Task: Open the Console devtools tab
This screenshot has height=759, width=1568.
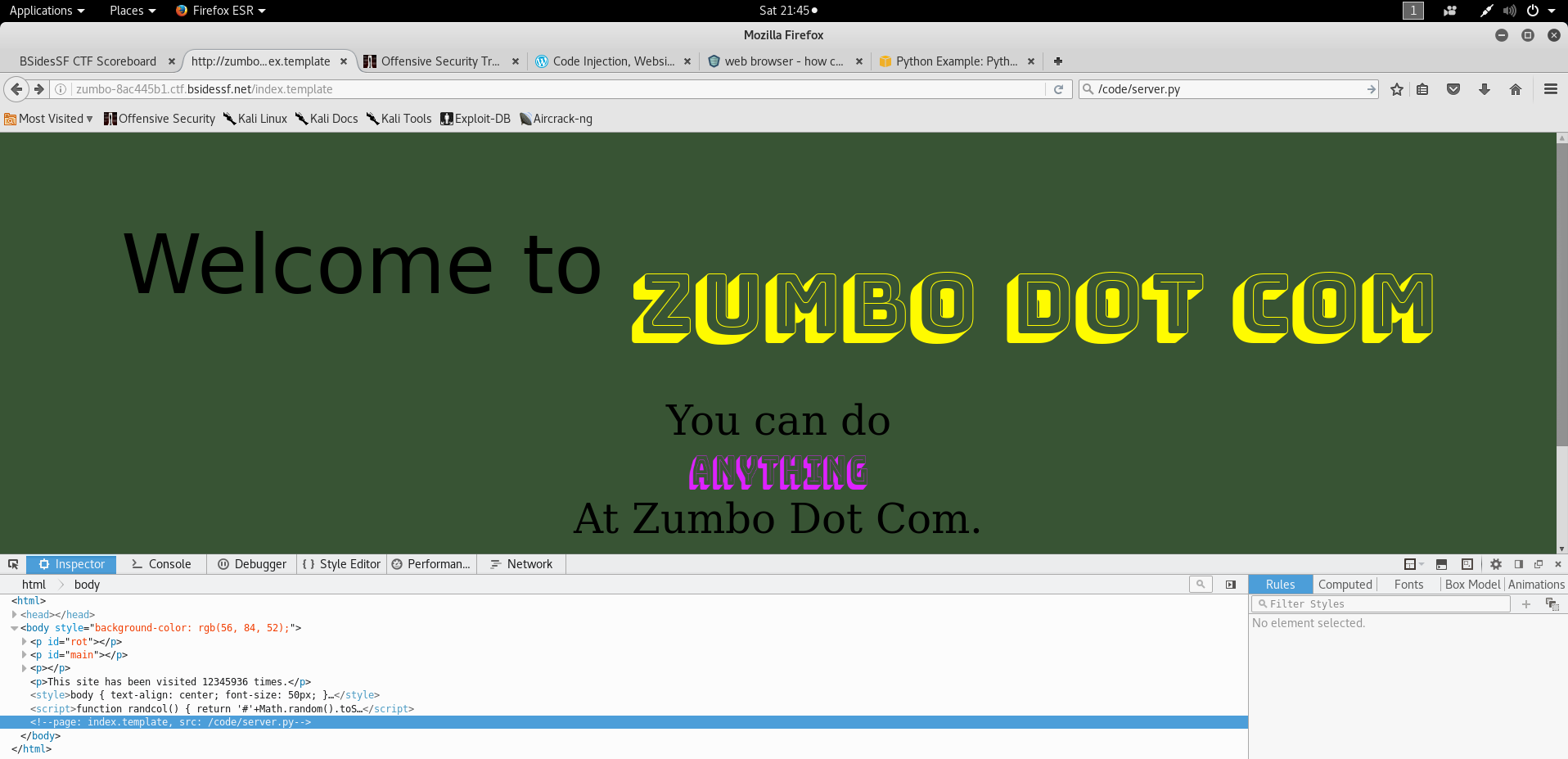Action: tap(161, 564)
